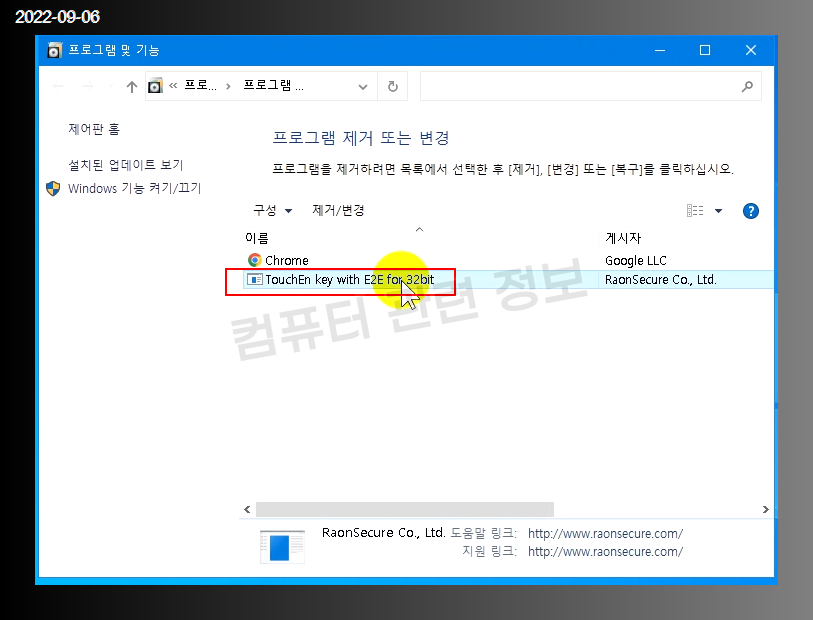The height and width of the screenshot is (620, 813).
Task: Click the search magnifier icon
Action: [747, 86]
